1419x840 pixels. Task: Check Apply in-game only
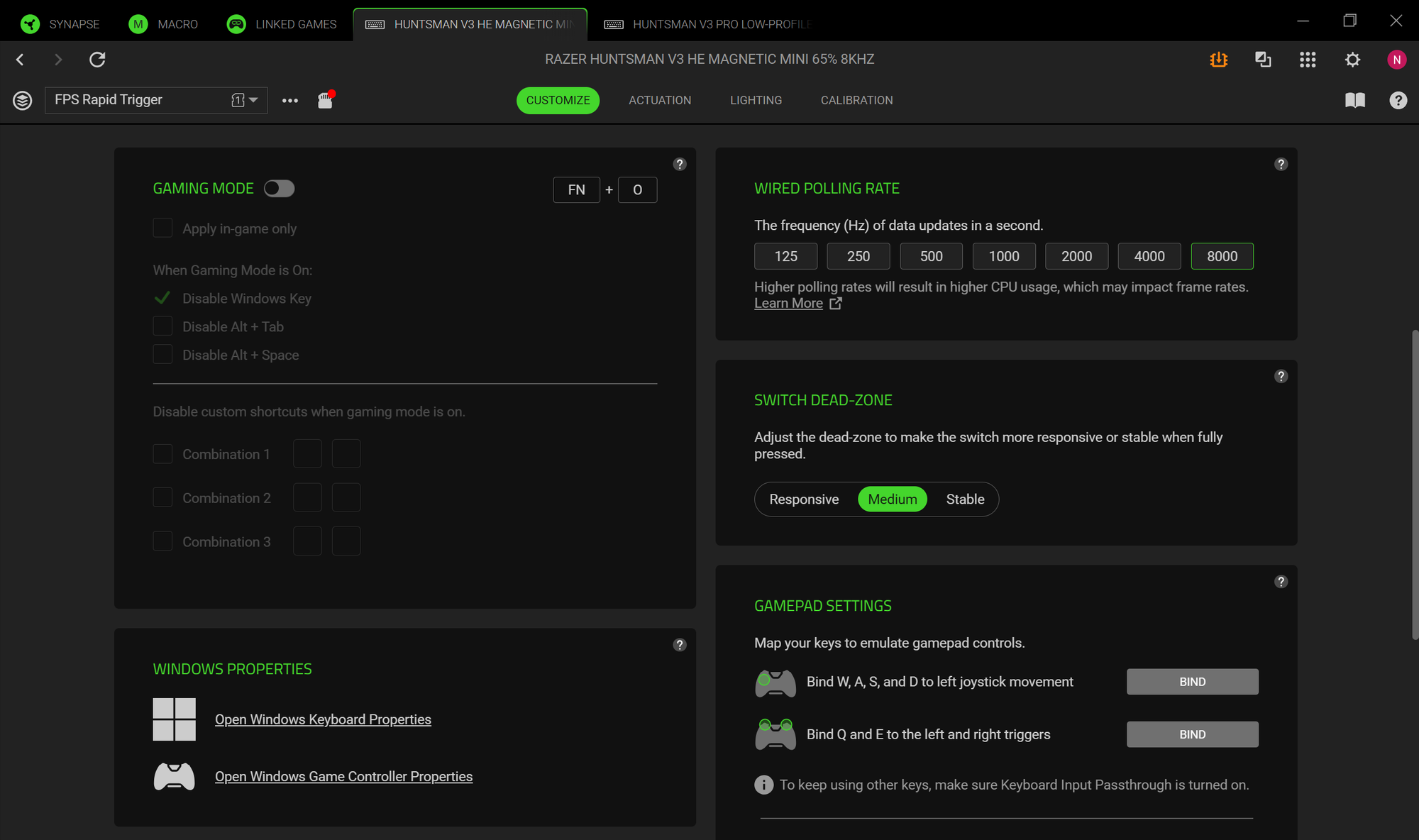coord(162,228)
